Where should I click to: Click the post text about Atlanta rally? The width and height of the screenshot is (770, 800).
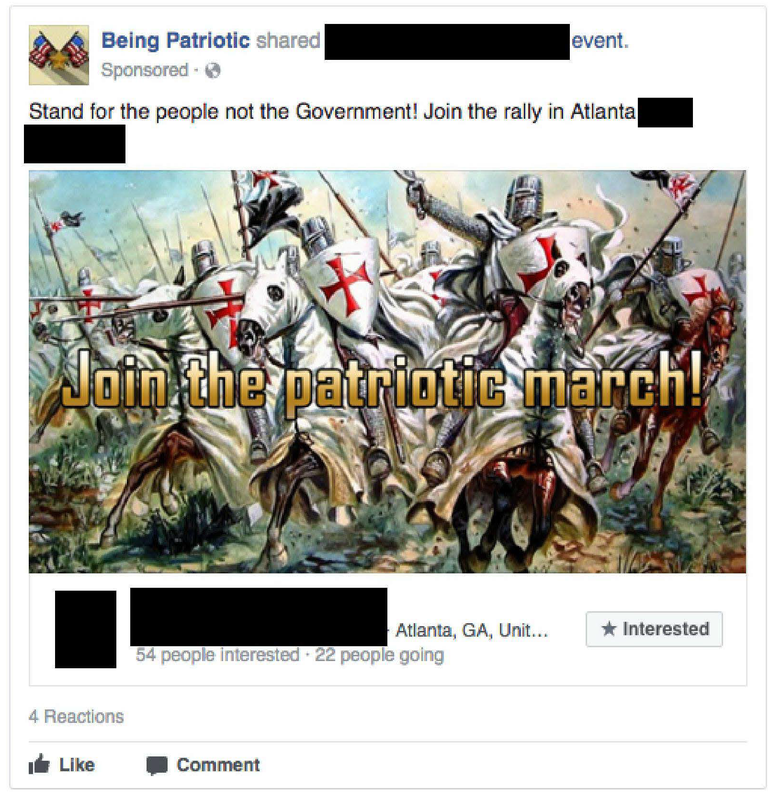pyautogui.click(x=332, y=111)
